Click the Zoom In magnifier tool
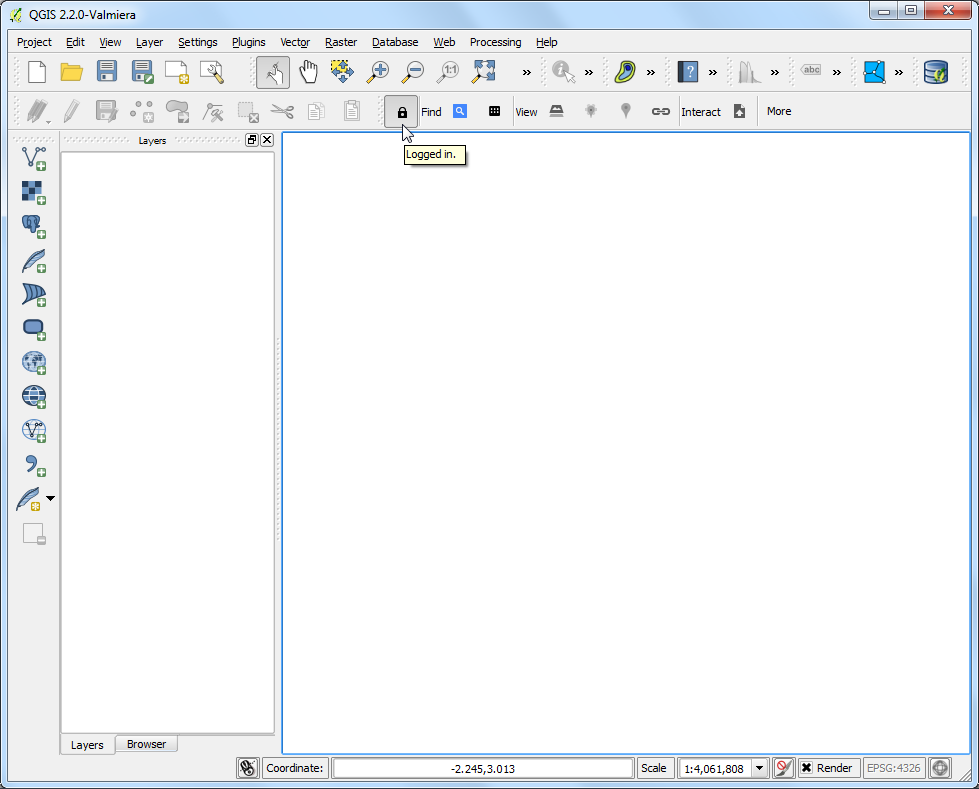The image size is (979, 789). click(x=378, y=72)
